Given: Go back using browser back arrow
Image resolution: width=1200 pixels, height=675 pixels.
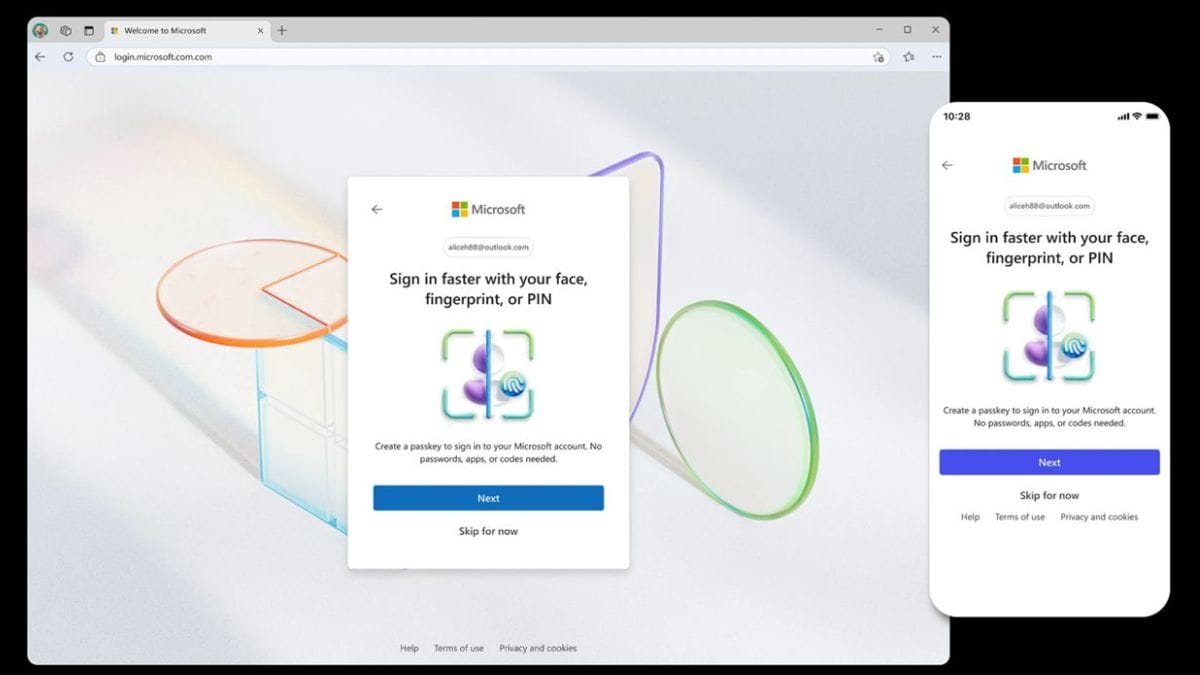Looking at the screenshot, I should click(x=40, y=57).
